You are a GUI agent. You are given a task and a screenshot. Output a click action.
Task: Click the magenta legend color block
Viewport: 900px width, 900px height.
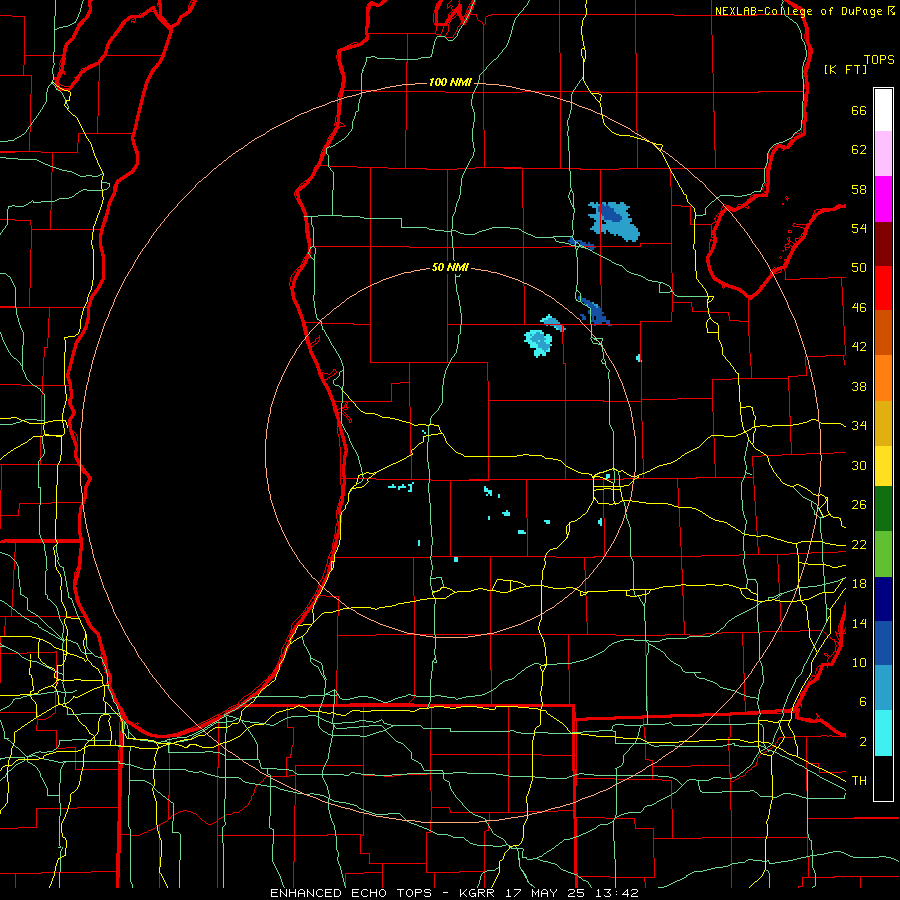coord(883,199)
